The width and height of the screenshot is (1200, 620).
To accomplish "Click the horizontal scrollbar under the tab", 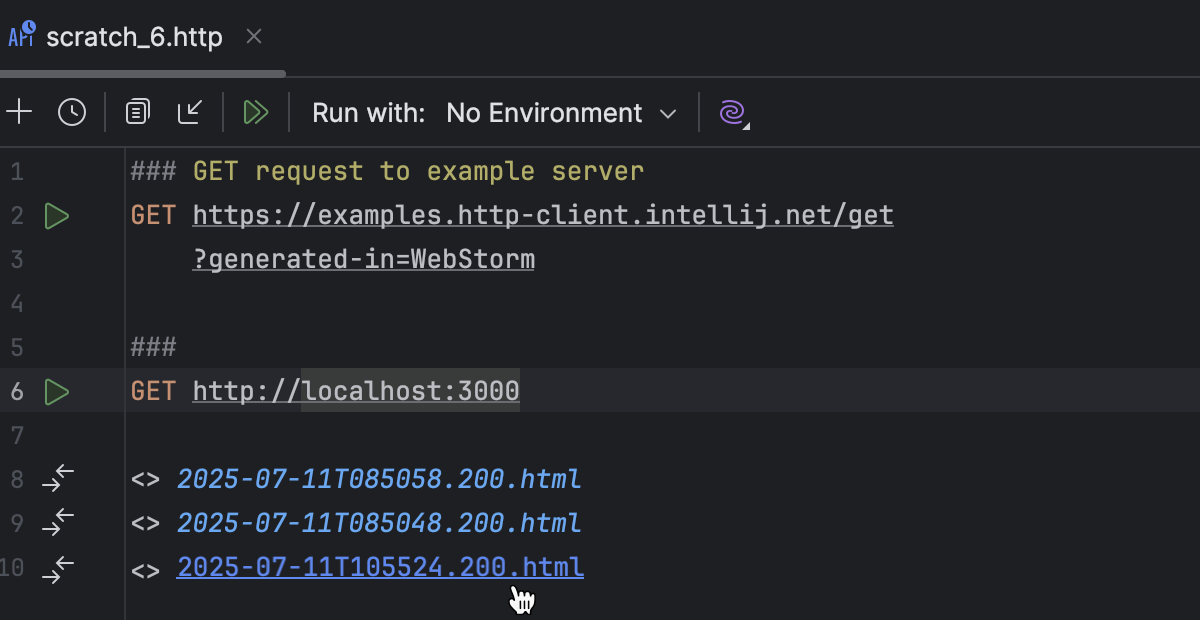I will 143,73.
